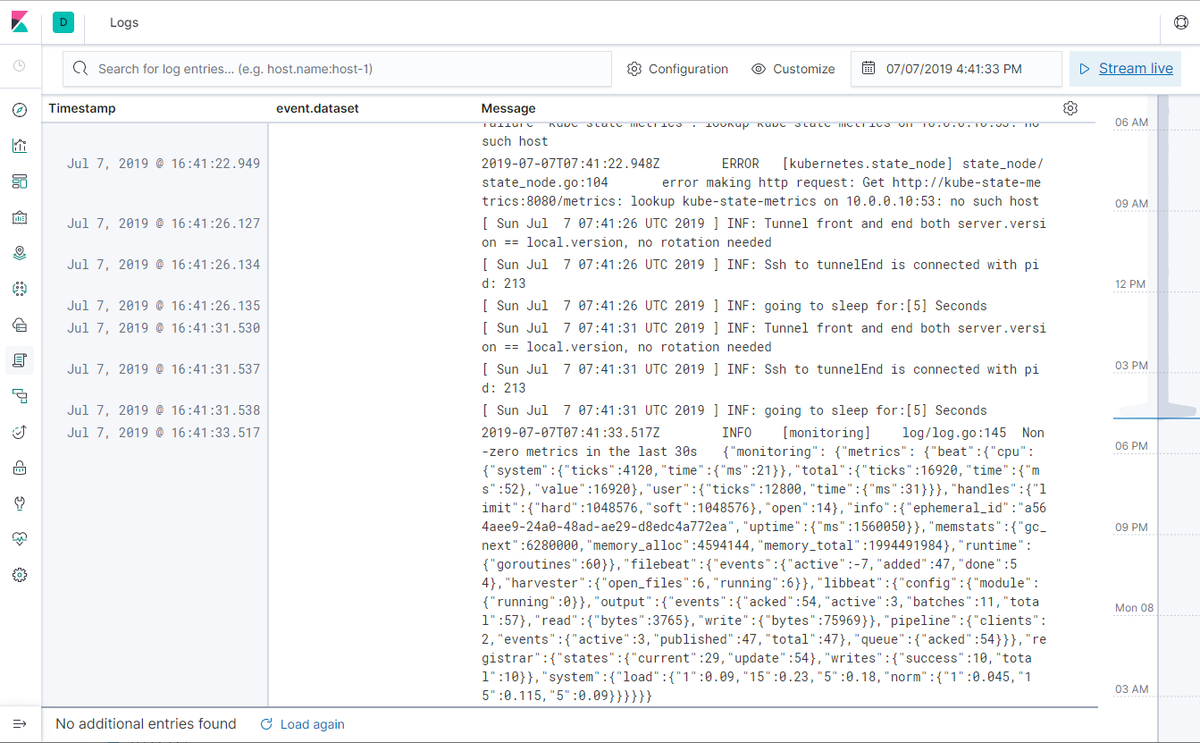The height and width of the screenshot is (743, 1200).
Task: Open Dashboard icon in sidebar
Action: click(20, 181)
